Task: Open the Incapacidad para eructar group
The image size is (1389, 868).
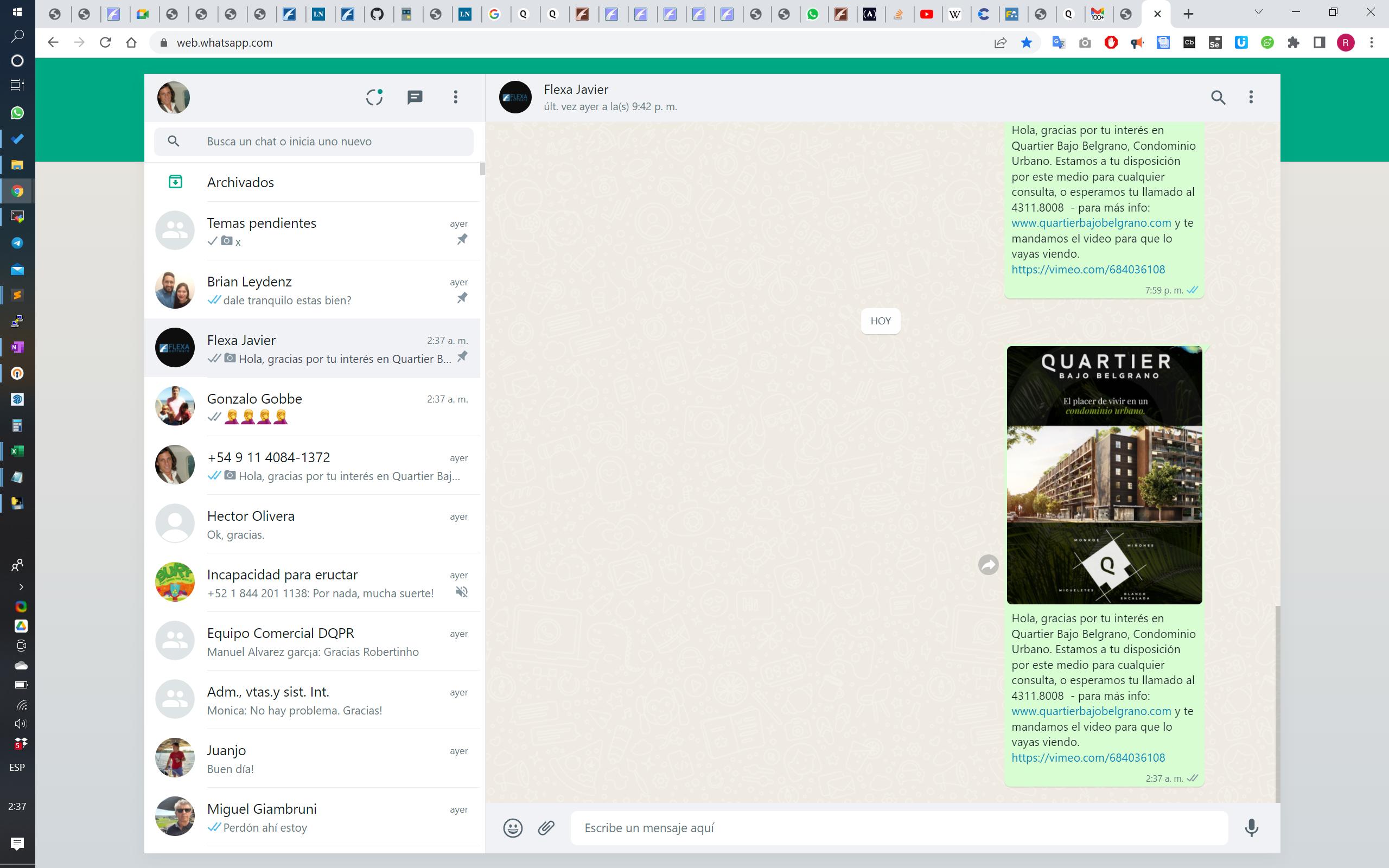Action: 312,582
